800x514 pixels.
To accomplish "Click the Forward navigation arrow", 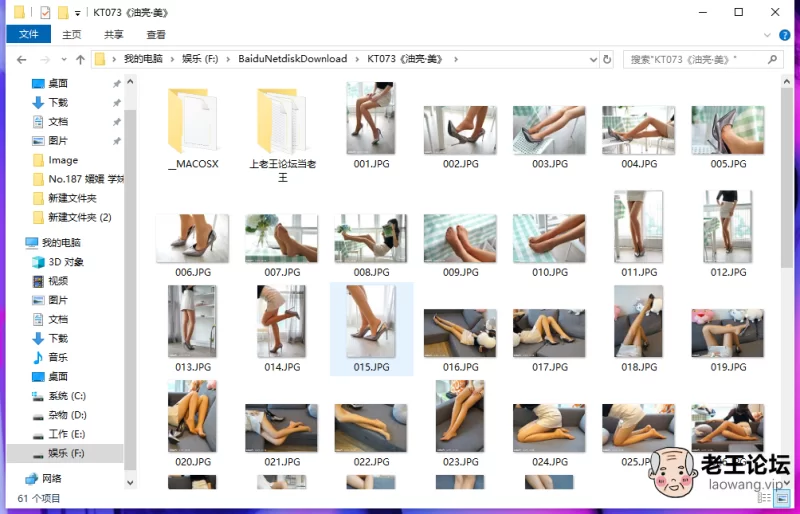I will point(45,60).
